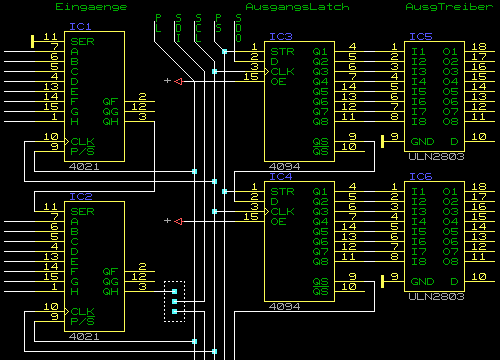500x360 pixels.
Task: Select the SER pin name on IC1
Action: (82, 42)
